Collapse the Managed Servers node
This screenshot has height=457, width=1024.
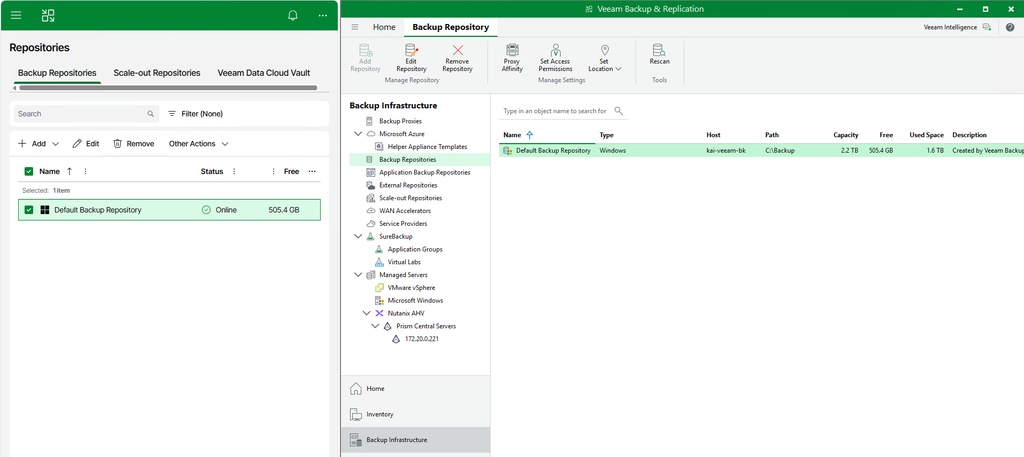point(358,275)
